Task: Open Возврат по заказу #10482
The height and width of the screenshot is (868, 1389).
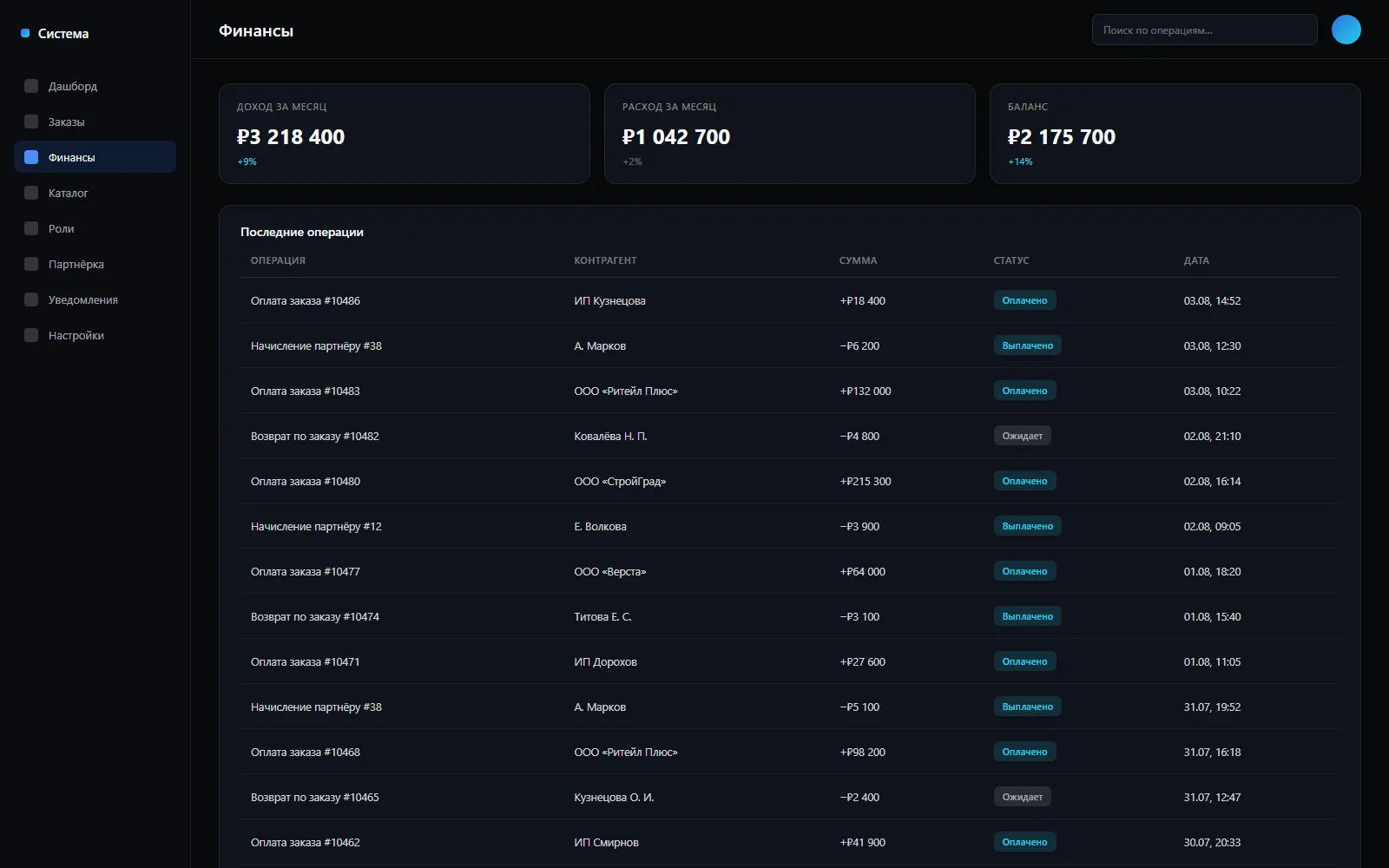Action: pos(315,436)
